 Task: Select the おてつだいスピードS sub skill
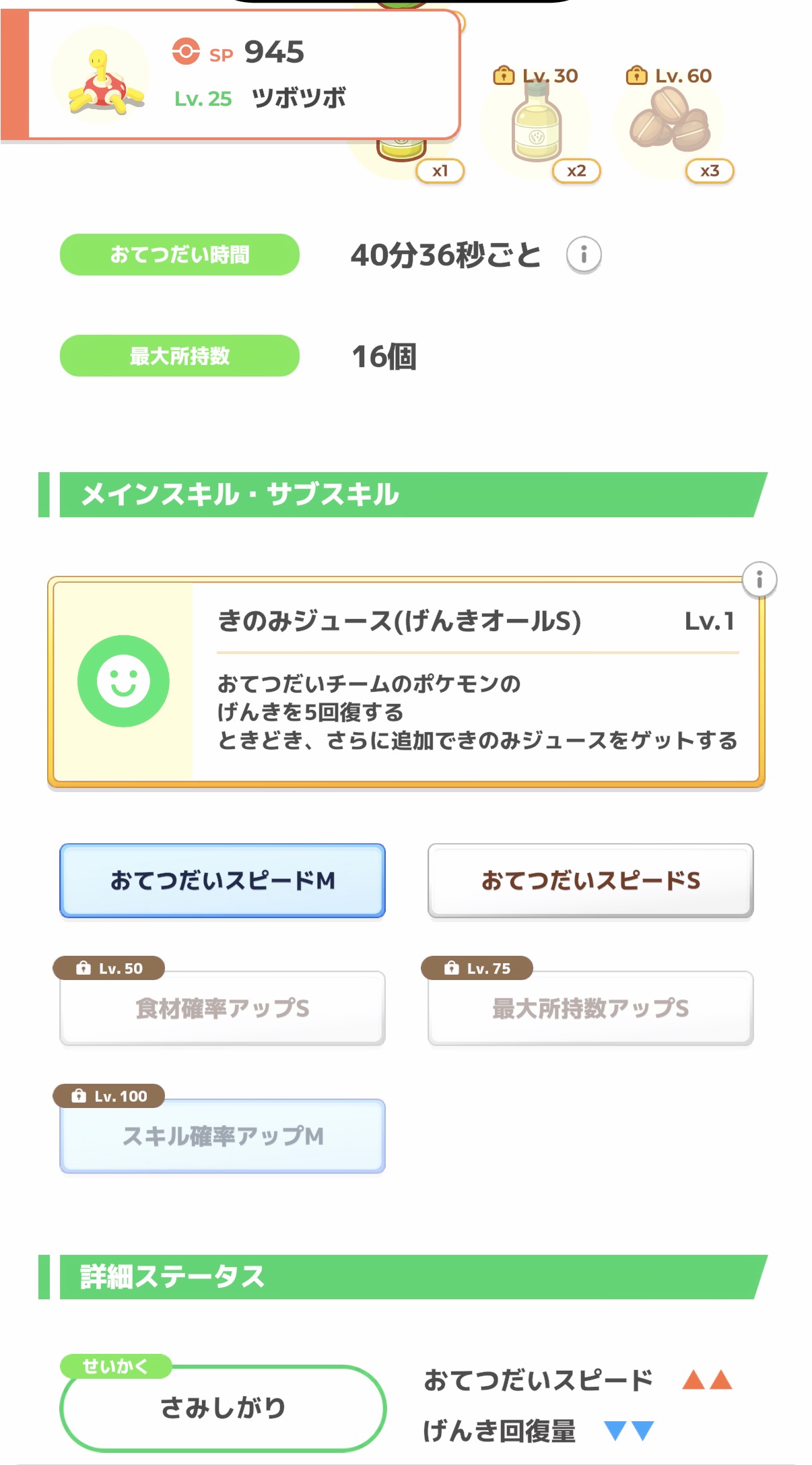pyautogui.click(x=590, y=880)
